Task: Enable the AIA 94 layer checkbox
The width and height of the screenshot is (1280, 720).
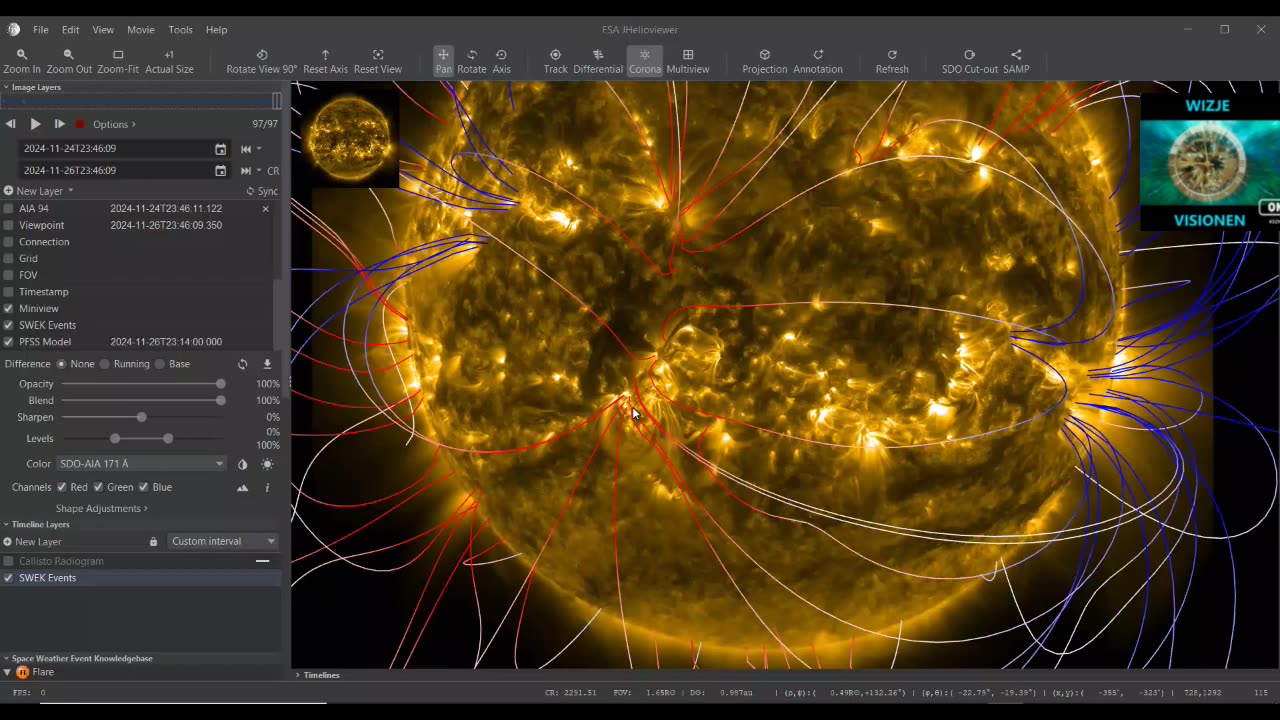Action: pos(9,209)
